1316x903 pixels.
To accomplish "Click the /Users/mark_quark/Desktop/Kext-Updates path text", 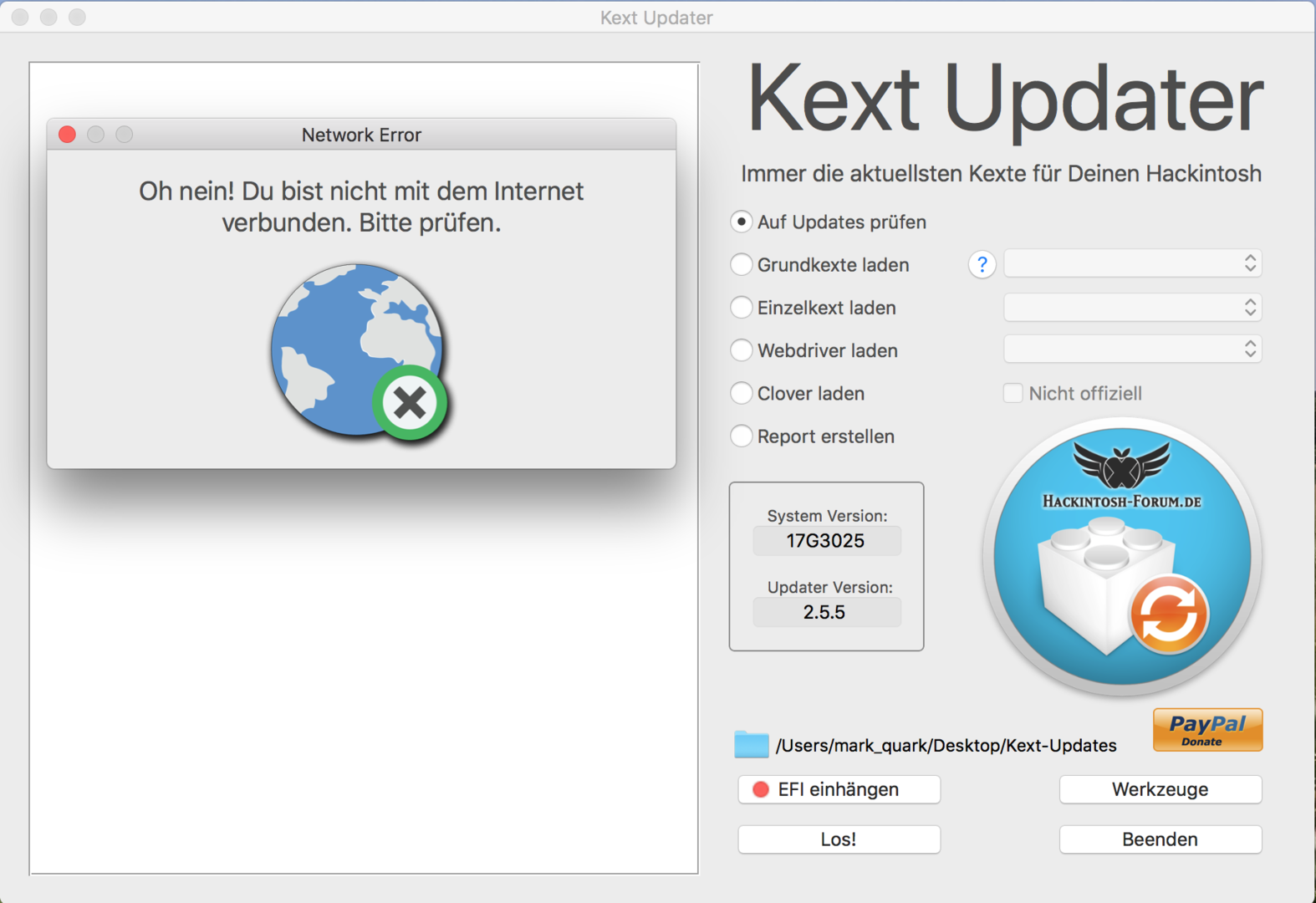I will pos(946,745).
